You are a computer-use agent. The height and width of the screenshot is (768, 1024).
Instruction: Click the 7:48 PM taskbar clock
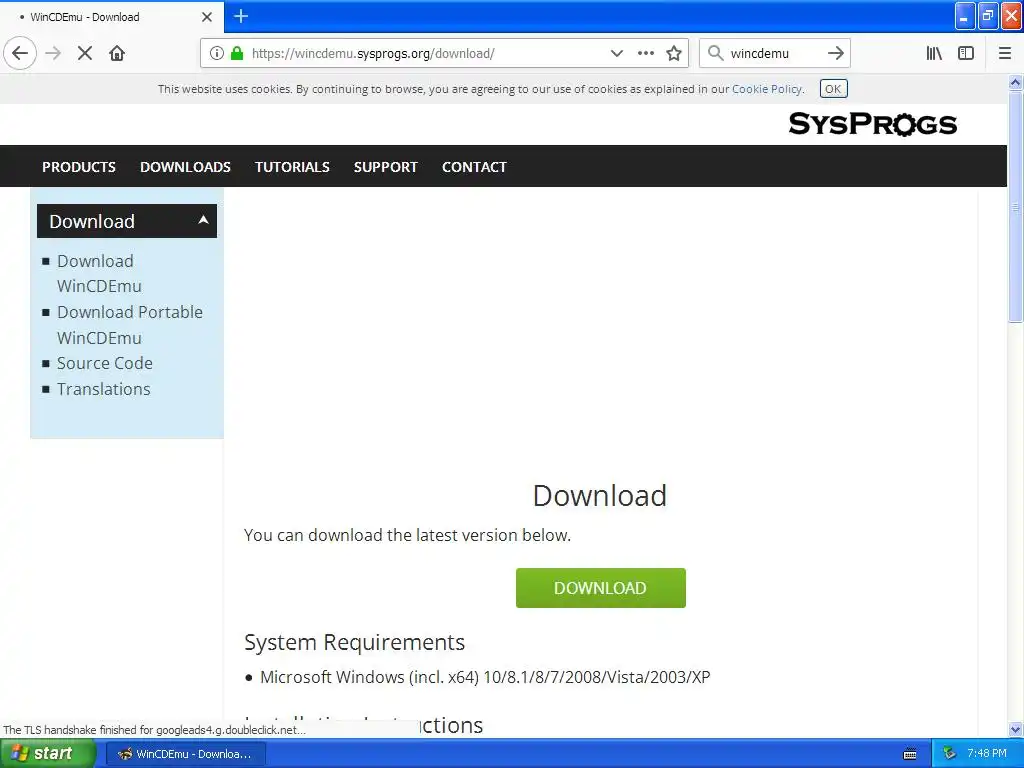click(x=987, y=754)
